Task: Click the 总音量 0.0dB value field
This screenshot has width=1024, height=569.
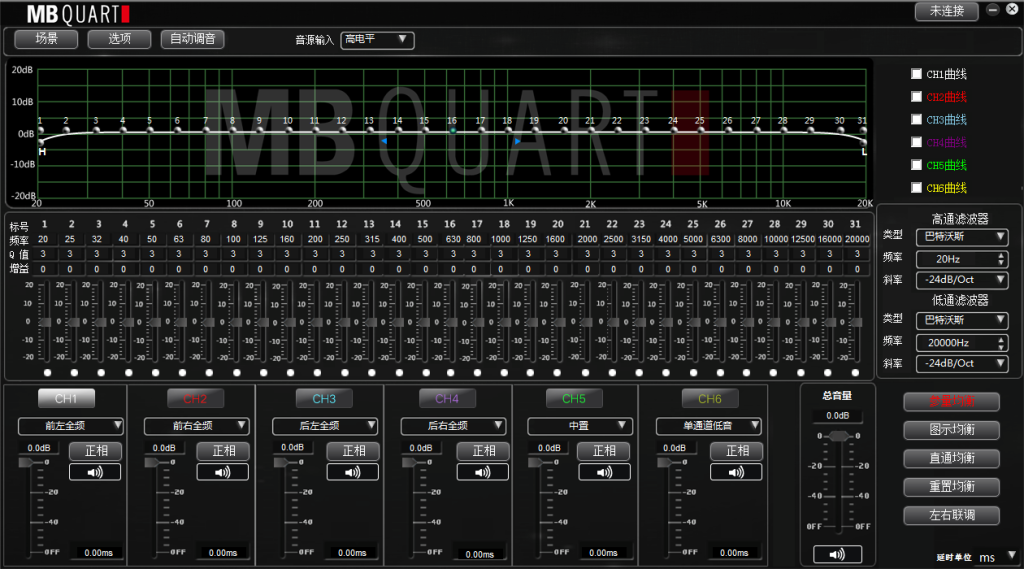Action: coord(838,416)
